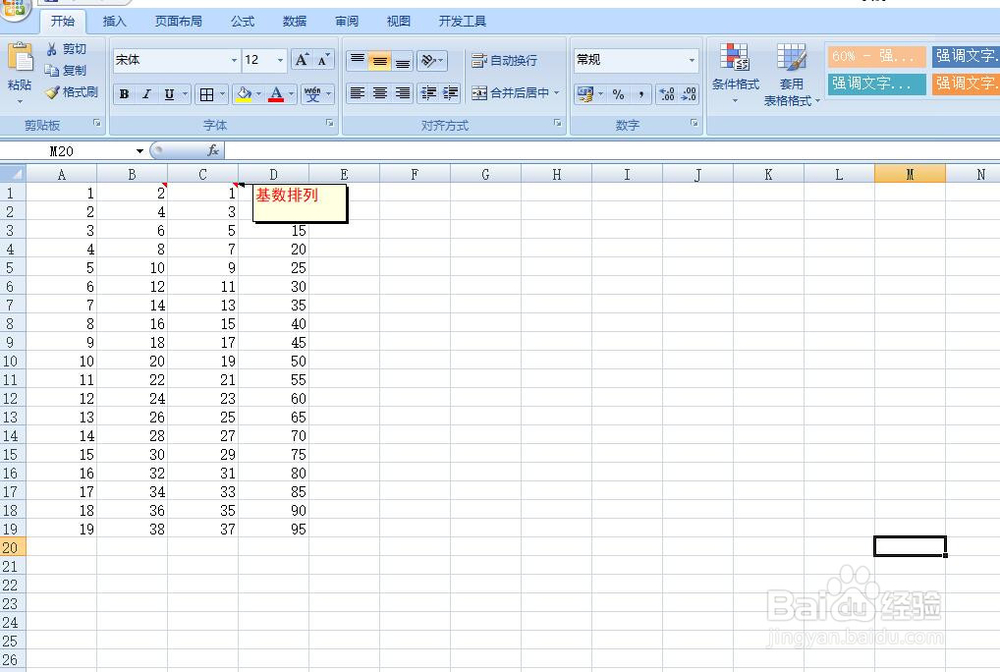Apply comma style format
The image size is (1000, 672).
pyautogui.click(x=640, y=94)
